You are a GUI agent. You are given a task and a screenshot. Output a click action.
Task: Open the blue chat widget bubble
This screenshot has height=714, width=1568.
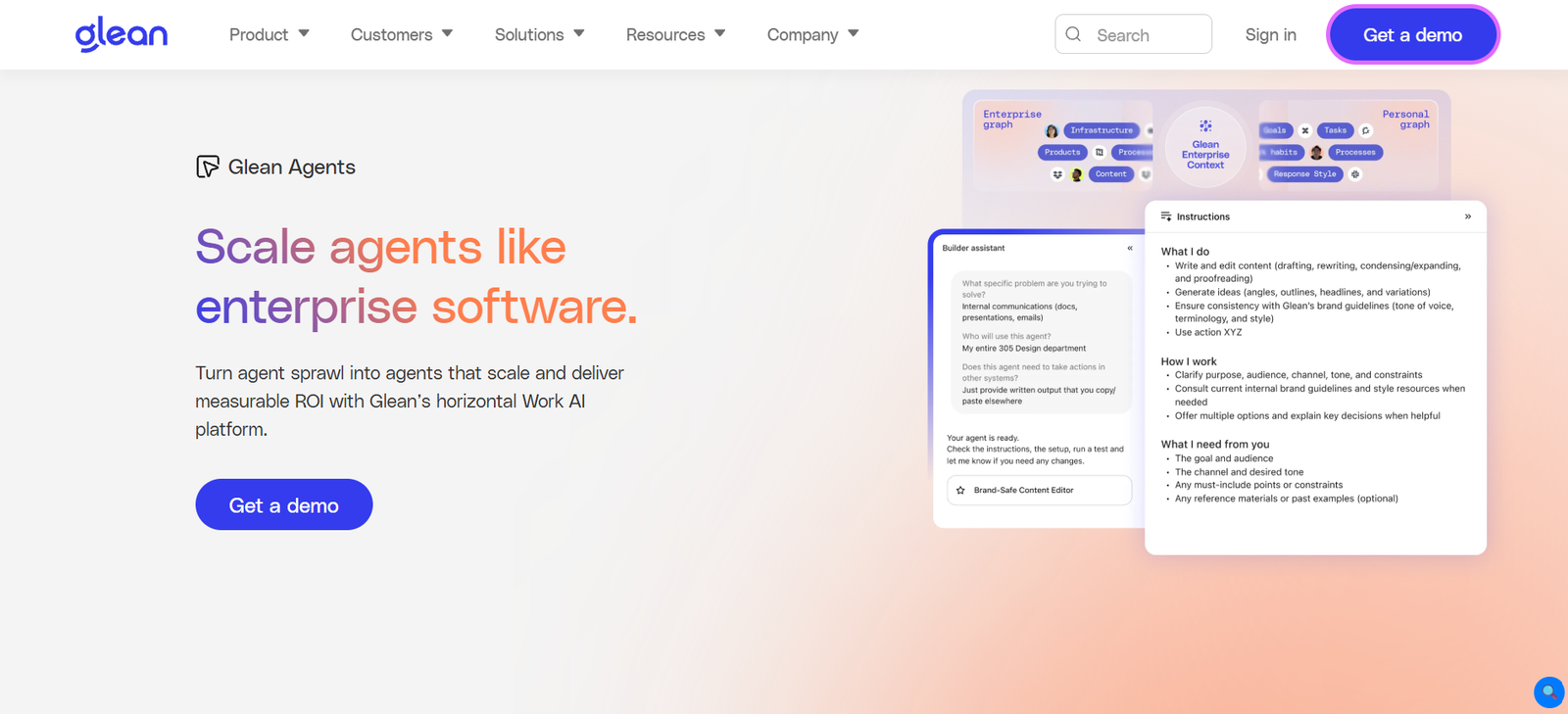coord(1548,692)
